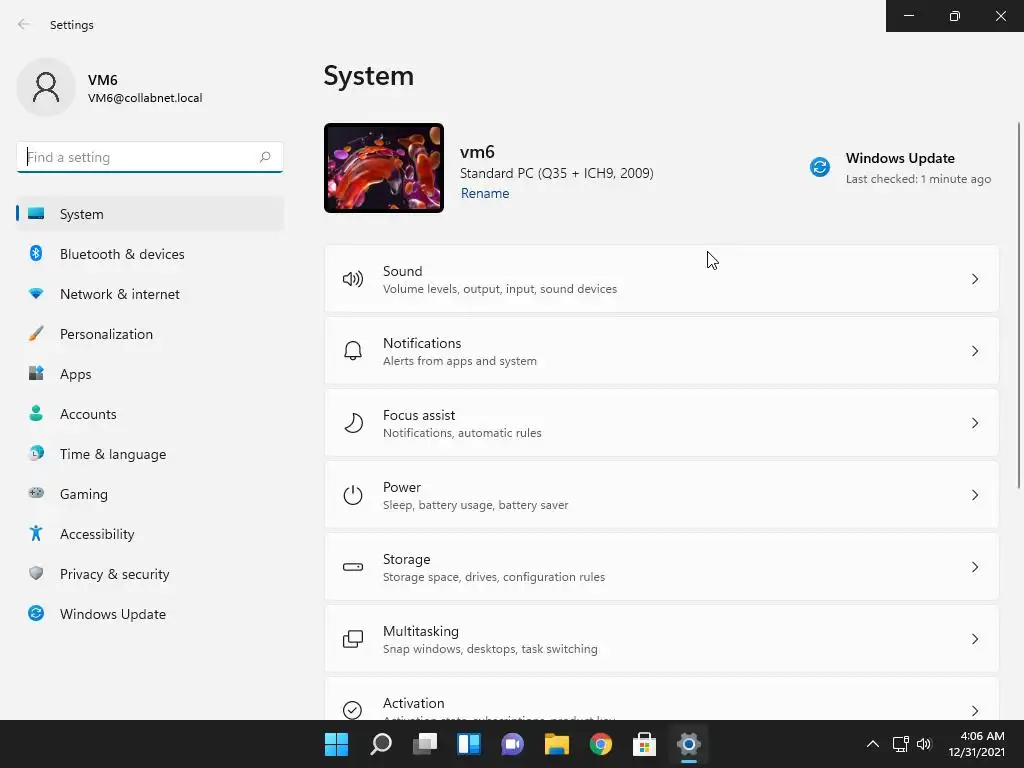
Task: Expand the Multitasking row chevron
Action: point(974,639)
